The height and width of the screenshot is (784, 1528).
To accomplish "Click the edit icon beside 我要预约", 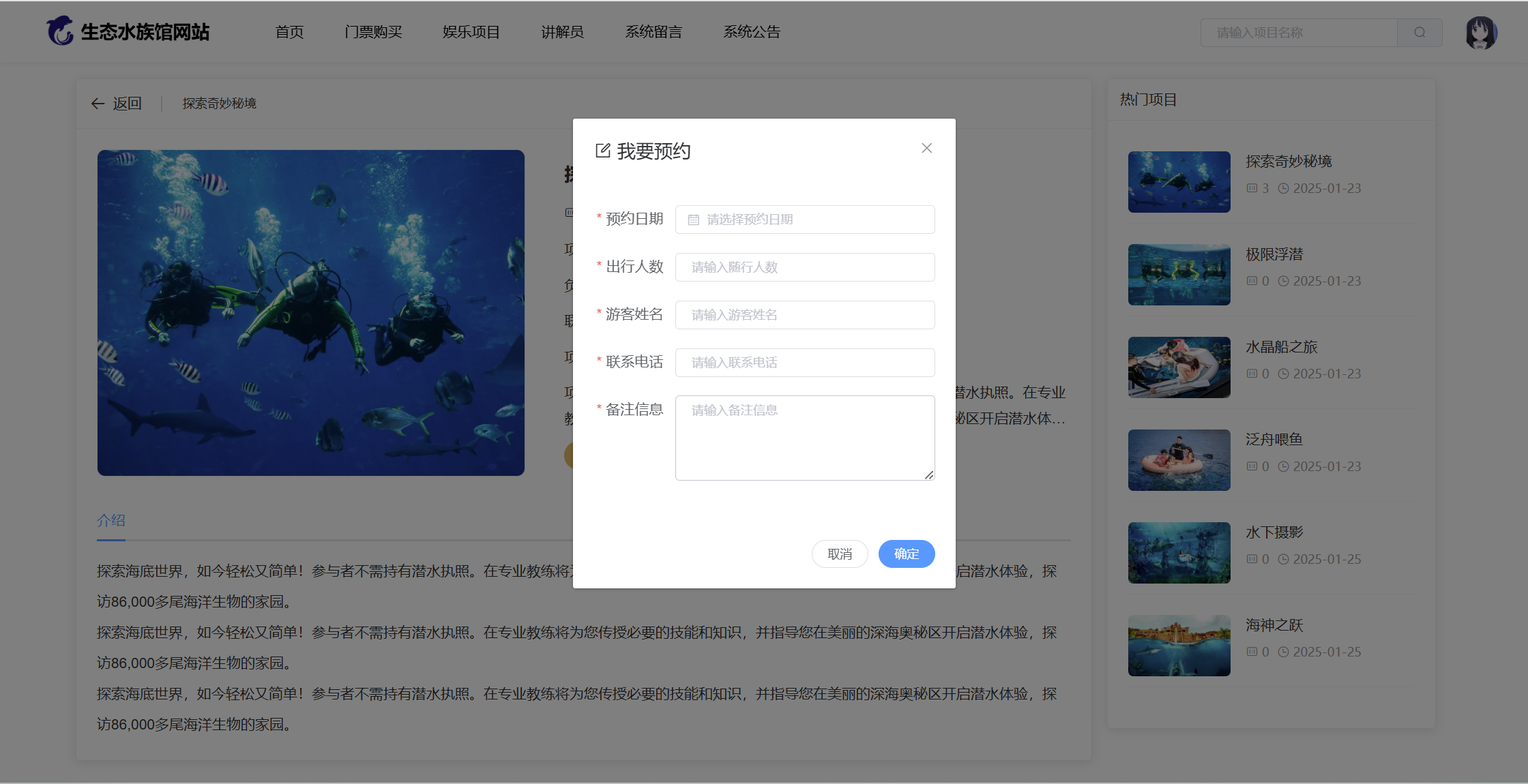I will (602, 151).
